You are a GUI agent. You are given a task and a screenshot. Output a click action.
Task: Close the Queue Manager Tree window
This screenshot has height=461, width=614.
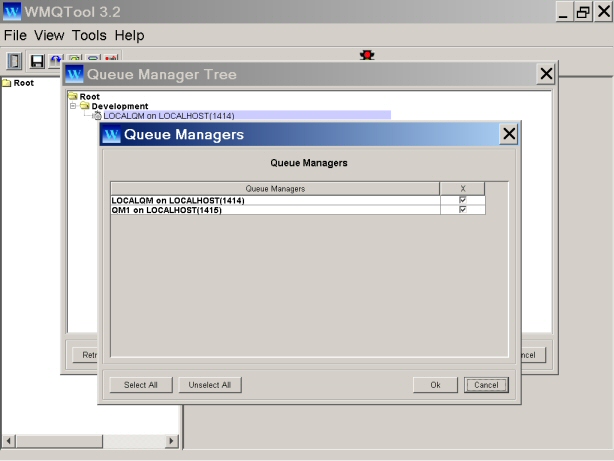click(546, 74)
